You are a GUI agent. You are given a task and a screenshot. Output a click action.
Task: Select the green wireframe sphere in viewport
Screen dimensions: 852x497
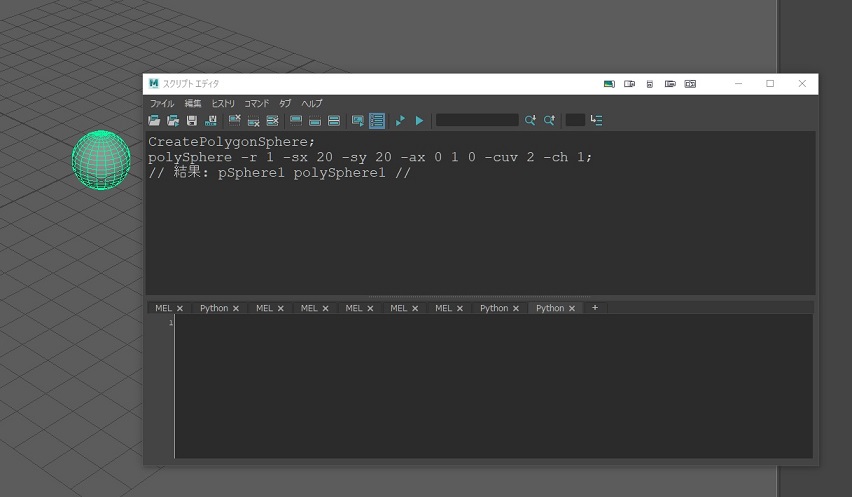[101, 160]
